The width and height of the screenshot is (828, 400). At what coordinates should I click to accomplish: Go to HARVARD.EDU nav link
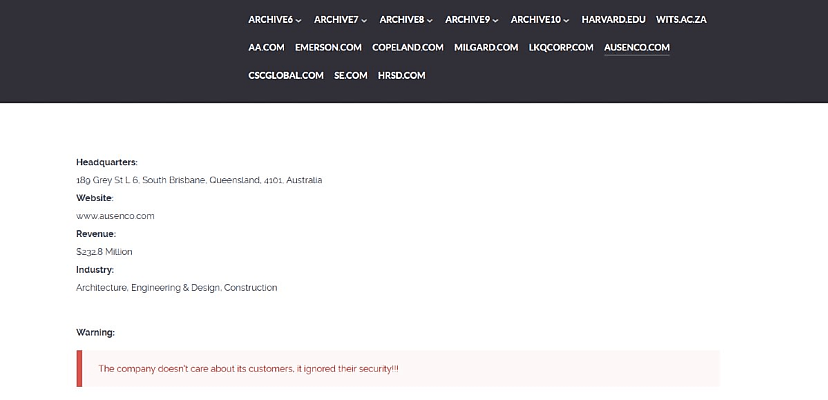(x=613, y=20)
